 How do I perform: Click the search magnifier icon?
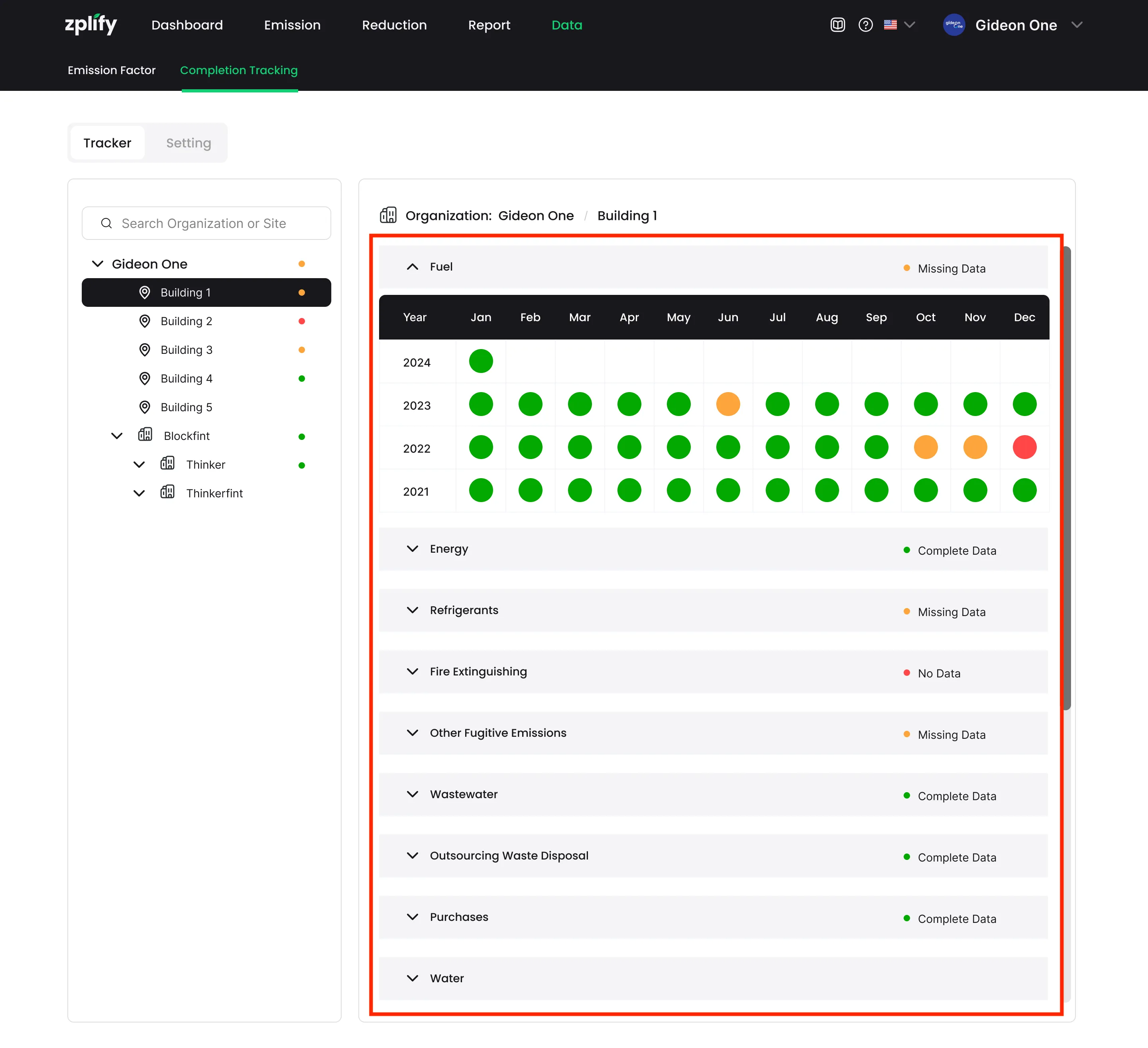coord(106,223)
